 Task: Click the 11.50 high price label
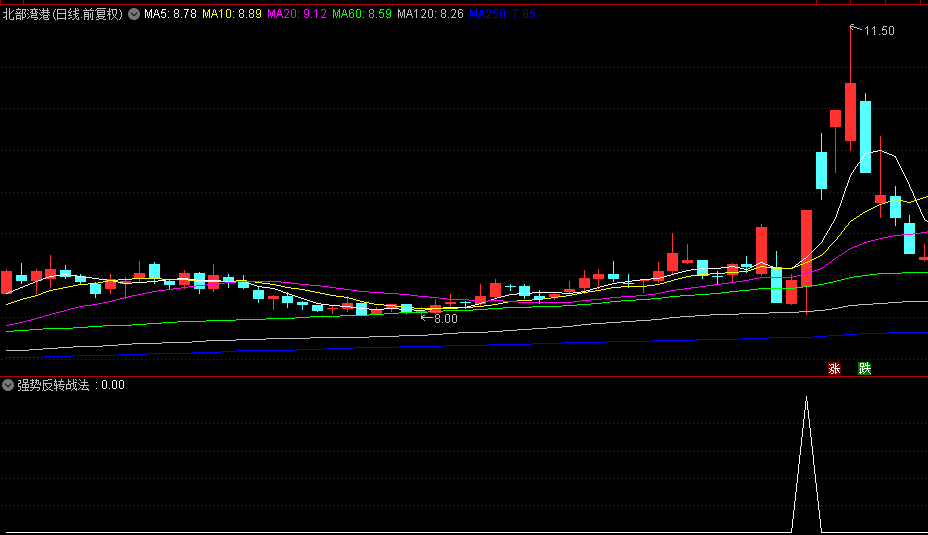click(x=879, y=31)
